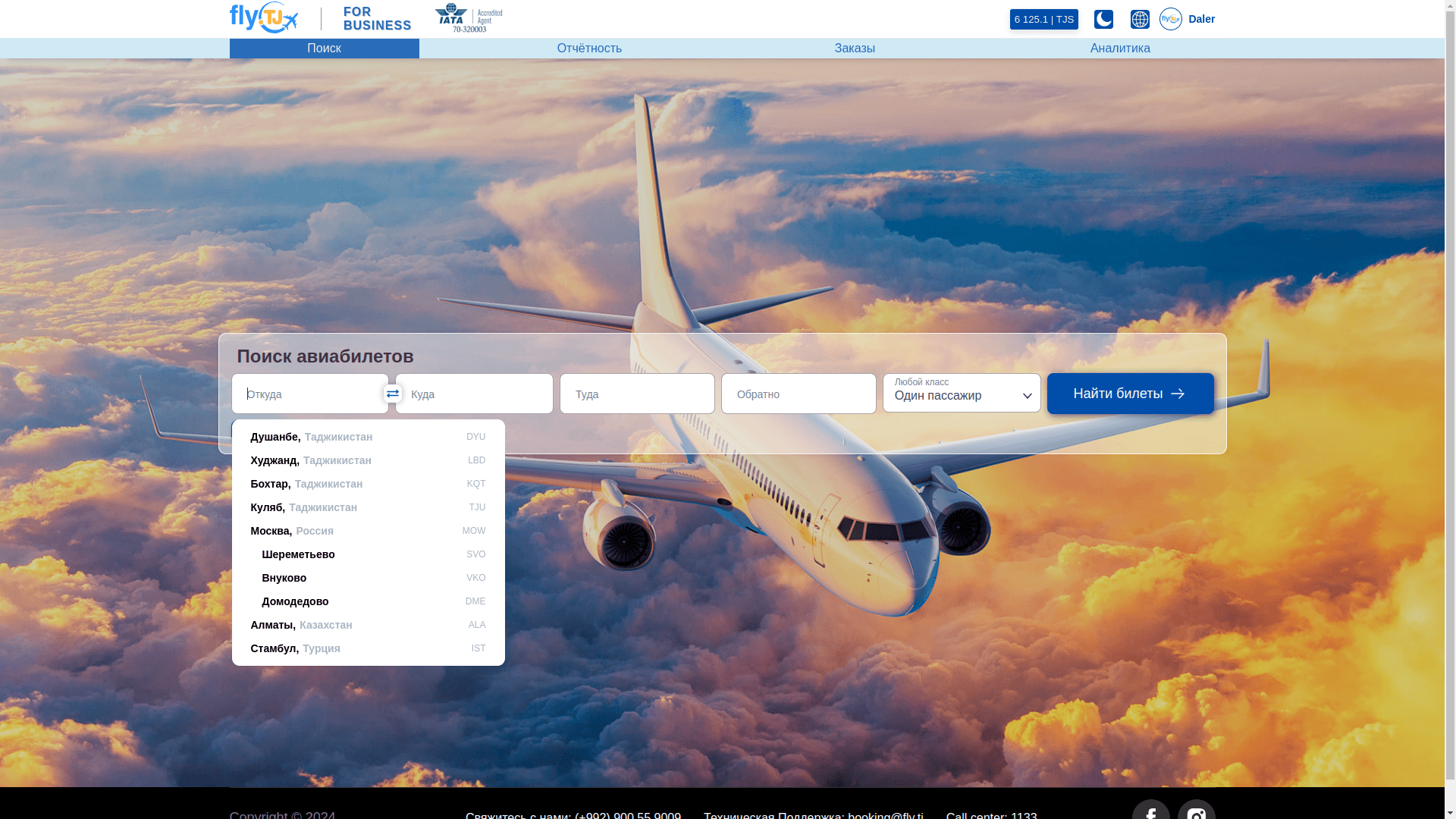Click the fly.tj logo

(264, 18)
